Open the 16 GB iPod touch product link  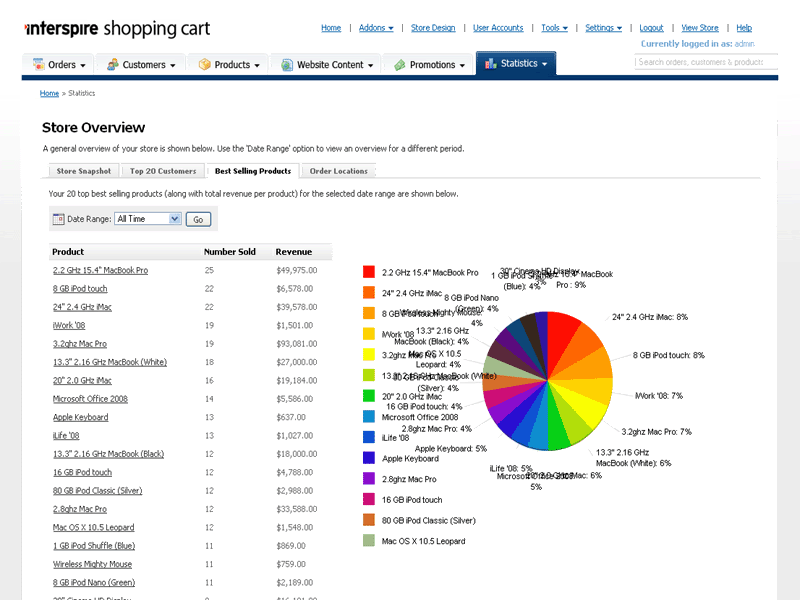tap(82, 472)
